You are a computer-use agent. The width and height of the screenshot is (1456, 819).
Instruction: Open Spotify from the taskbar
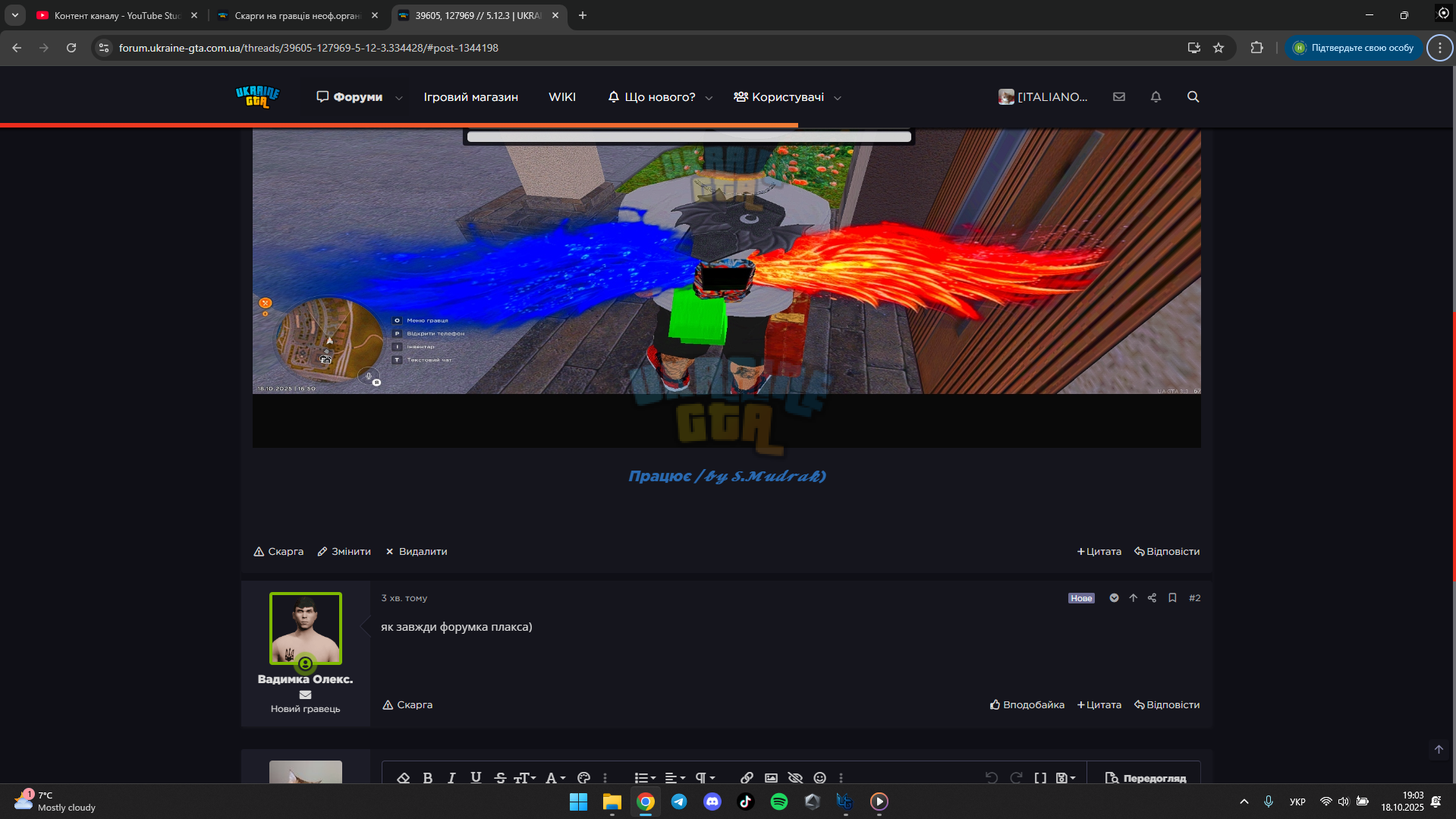click(779, 802)
